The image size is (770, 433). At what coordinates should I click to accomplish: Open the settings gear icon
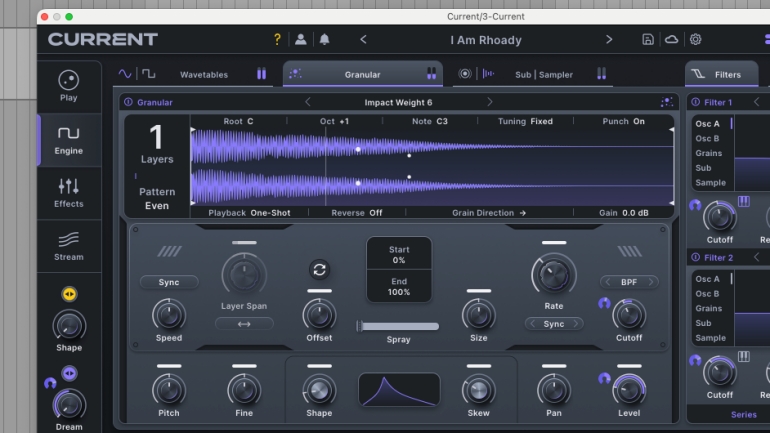695,39
